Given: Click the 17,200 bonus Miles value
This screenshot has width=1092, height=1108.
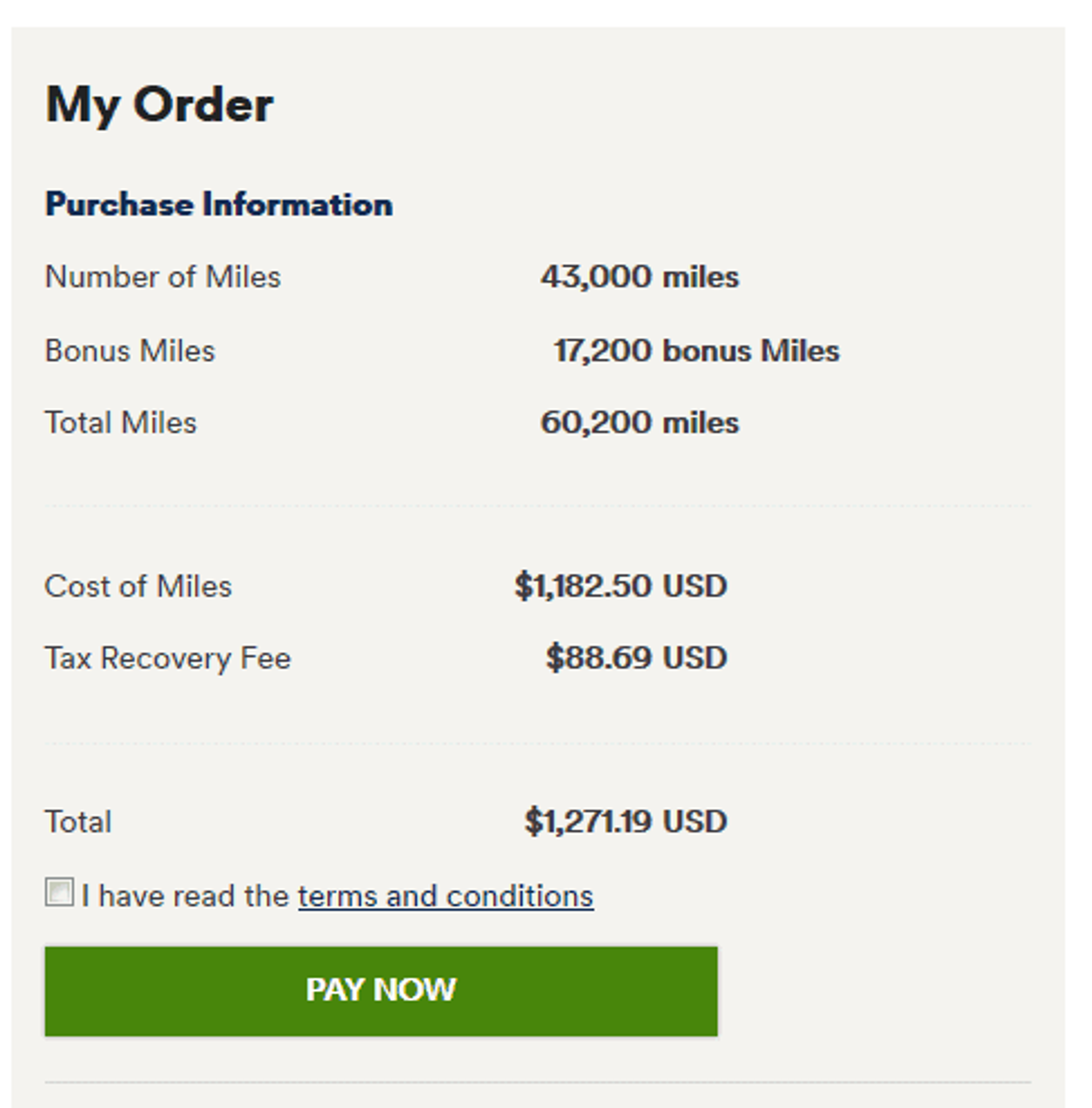Looking at the screenshot, I should (696, 350).
